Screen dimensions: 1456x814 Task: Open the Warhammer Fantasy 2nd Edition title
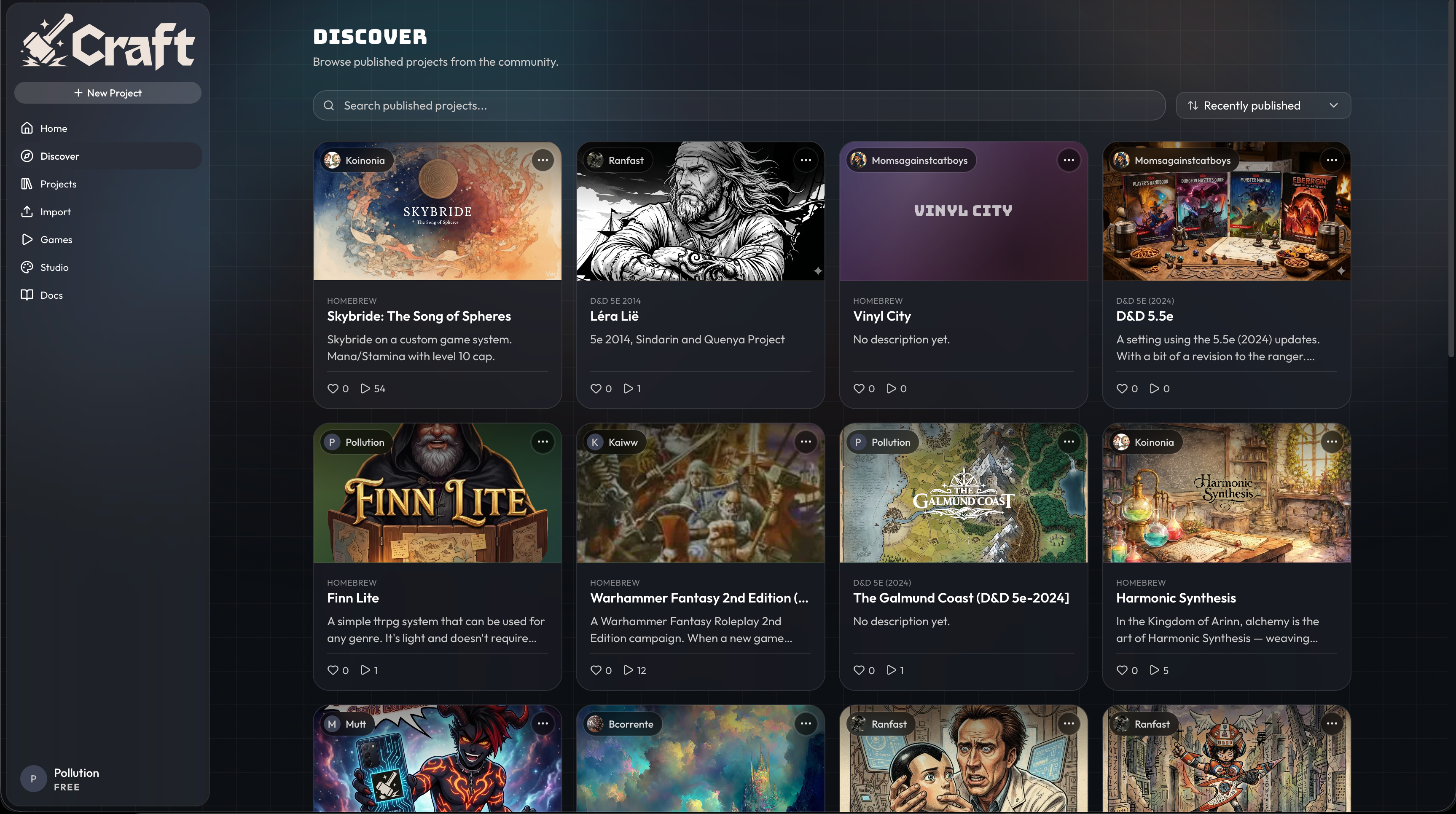[x=699, y=597]
